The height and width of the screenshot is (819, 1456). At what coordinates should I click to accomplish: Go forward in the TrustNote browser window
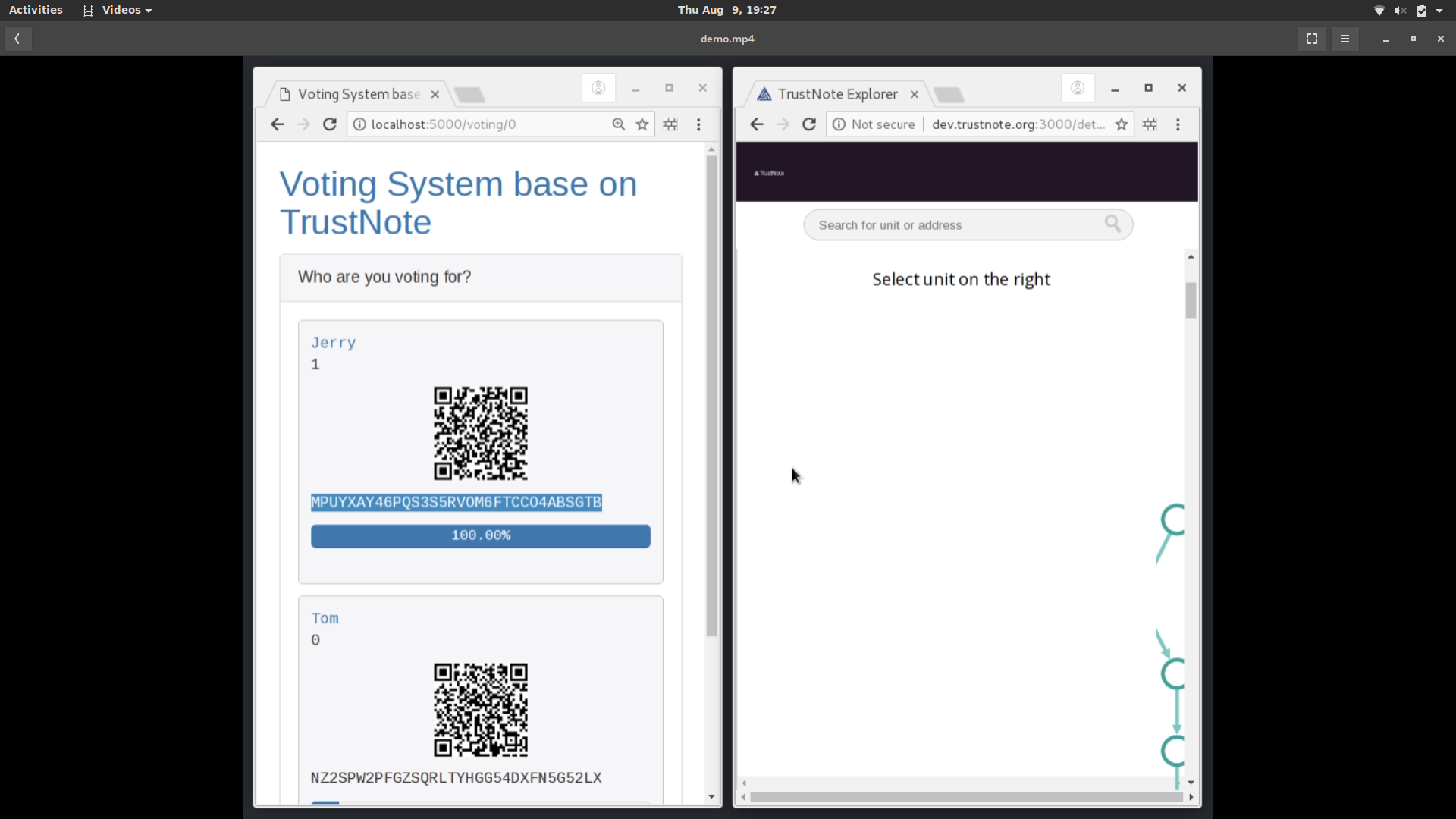(x=783, y=124)
